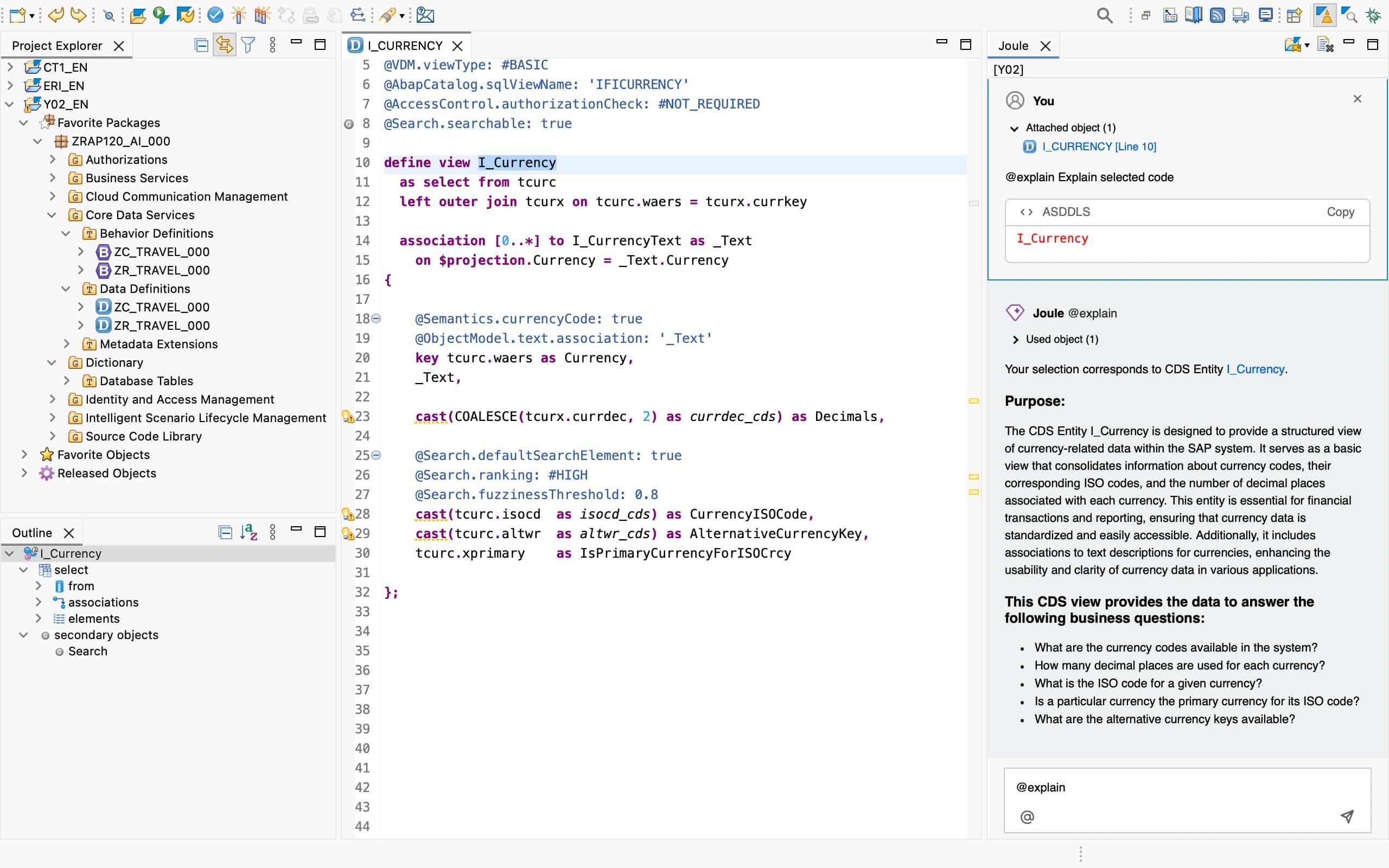Toggle Link with Editor in Project Explorer
This screenshot has width=1389, height=868.
point(225,45)
